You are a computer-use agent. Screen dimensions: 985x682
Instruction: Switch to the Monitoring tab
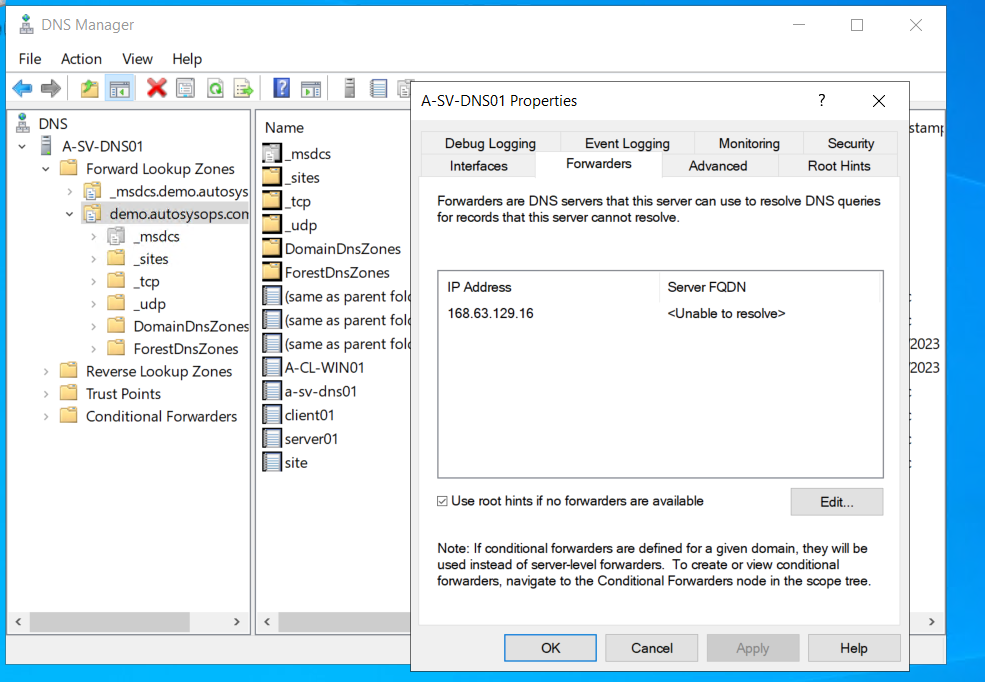click(x=748, y=143)
